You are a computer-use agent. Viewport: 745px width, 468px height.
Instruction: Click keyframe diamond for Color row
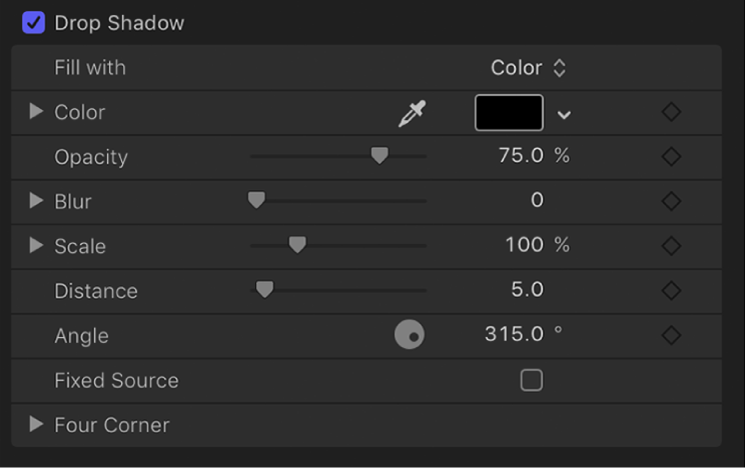[x=672, y=112]
